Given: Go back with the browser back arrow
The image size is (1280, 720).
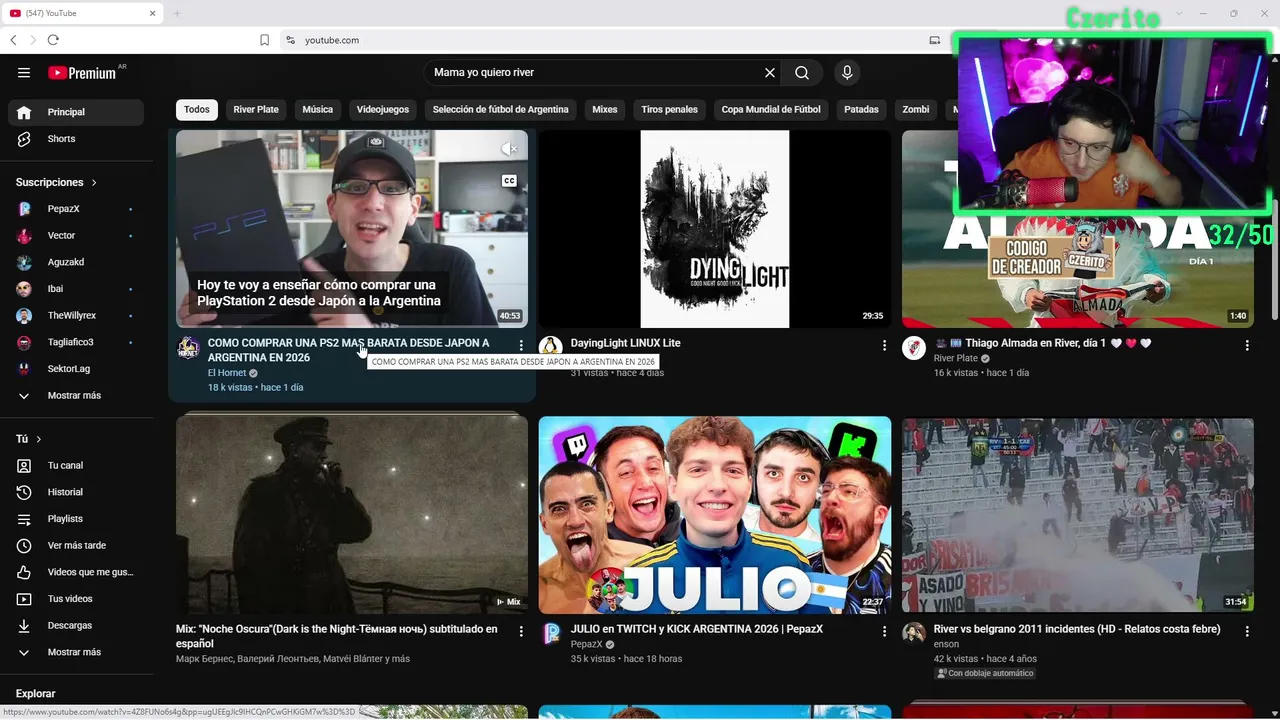Looking at the screenshot, I should [13, 40].
